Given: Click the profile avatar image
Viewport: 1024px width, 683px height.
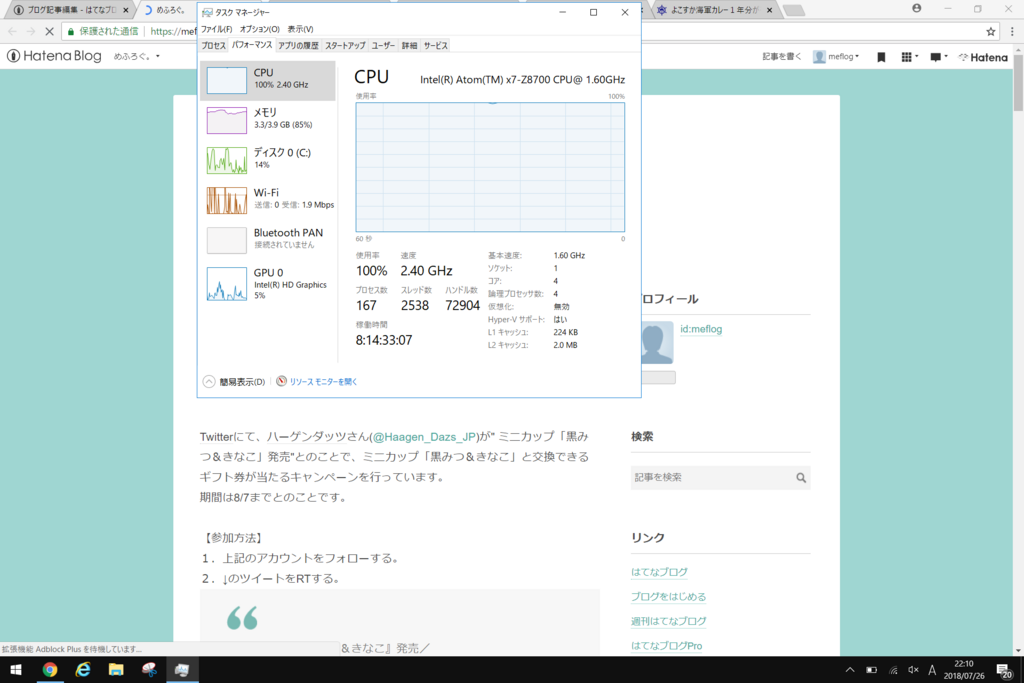Looking at the screenshot, I should (x=656, y=342).
